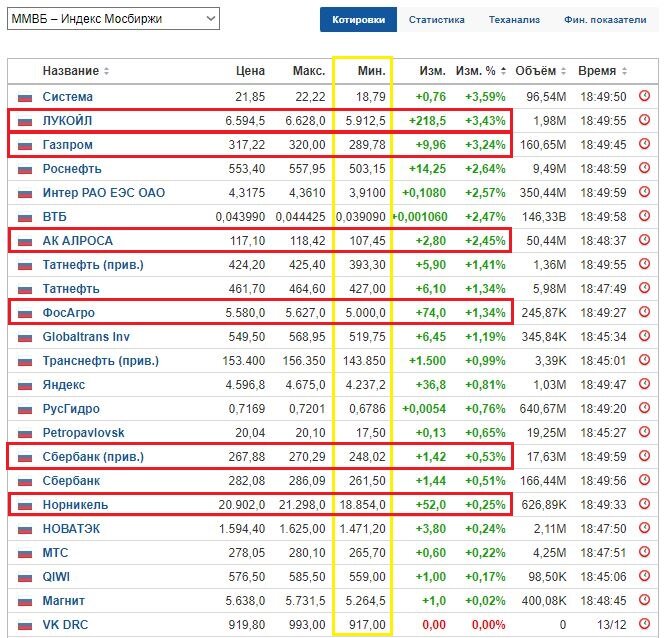665x638 pixels.
Task: Click the clock icon in Газпром row
Action: (x=644, y=144)
